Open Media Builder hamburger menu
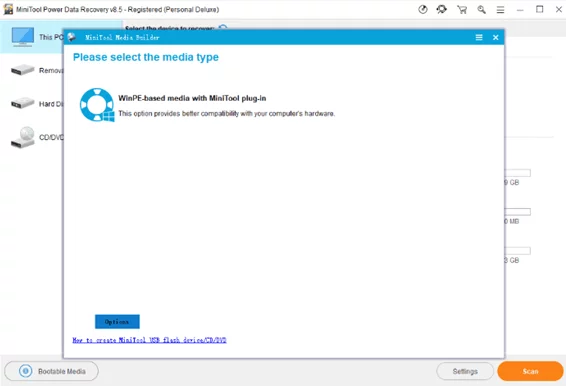Screen dimensions: 566x386 click(x=479, y=37)
